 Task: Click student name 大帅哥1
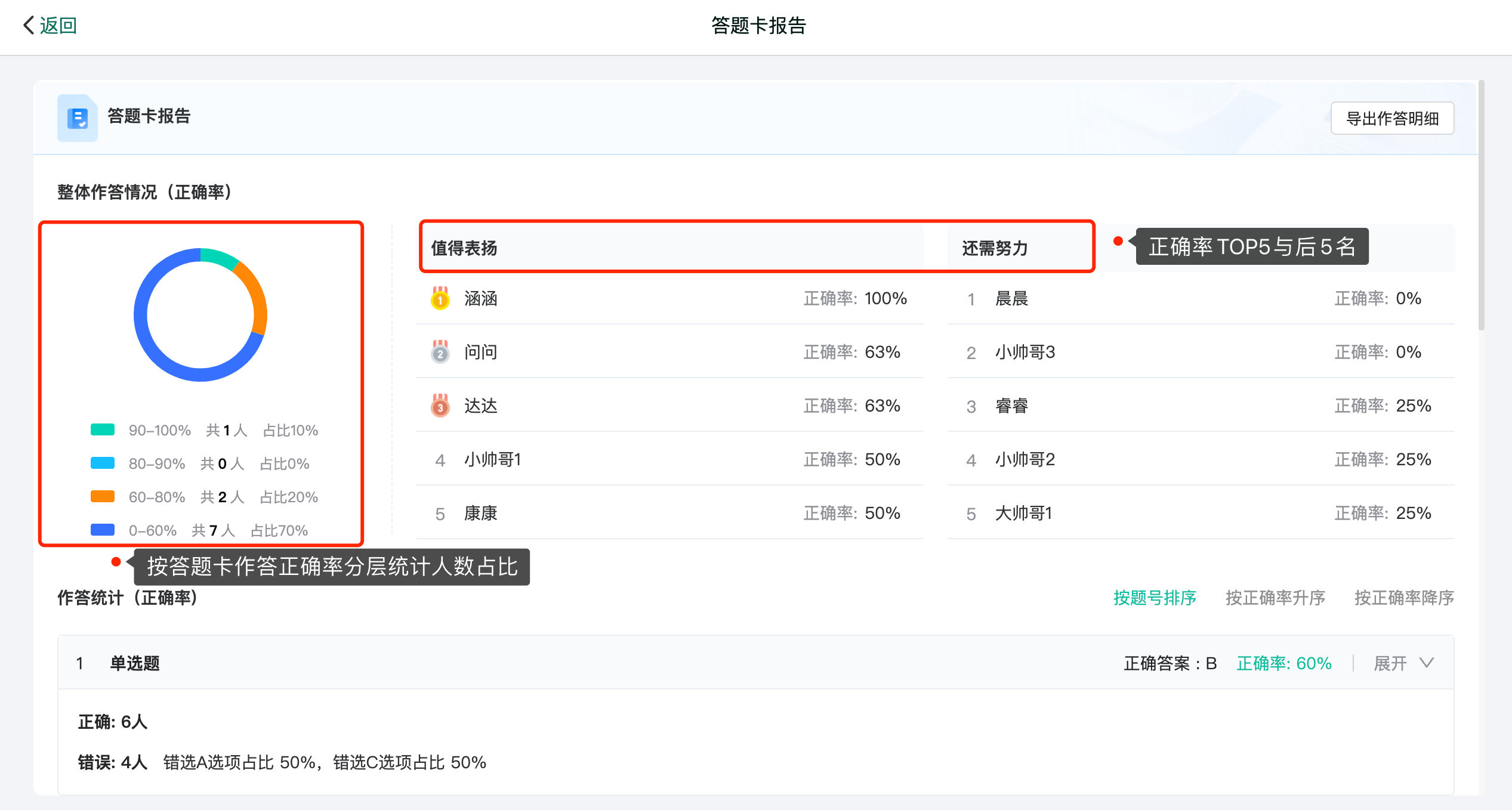point(1024,513)
